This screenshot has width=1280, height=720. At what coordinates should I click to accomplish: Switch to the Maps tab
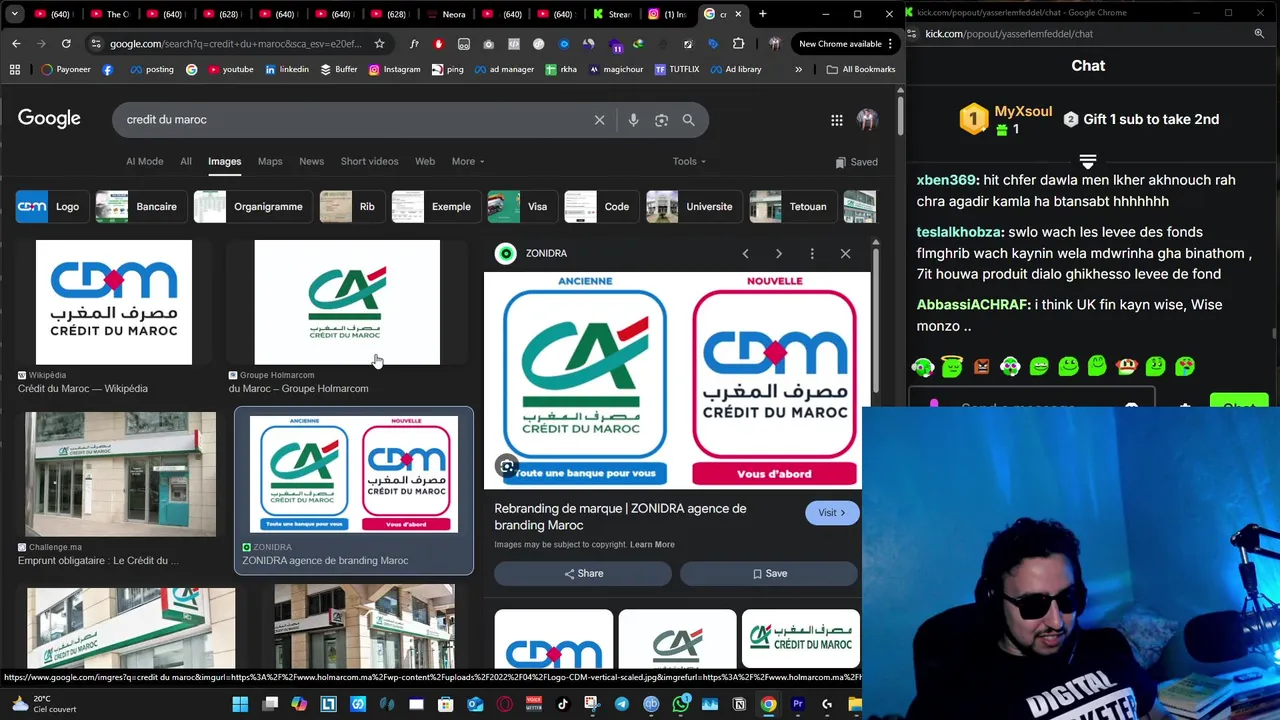pos(270,161)
